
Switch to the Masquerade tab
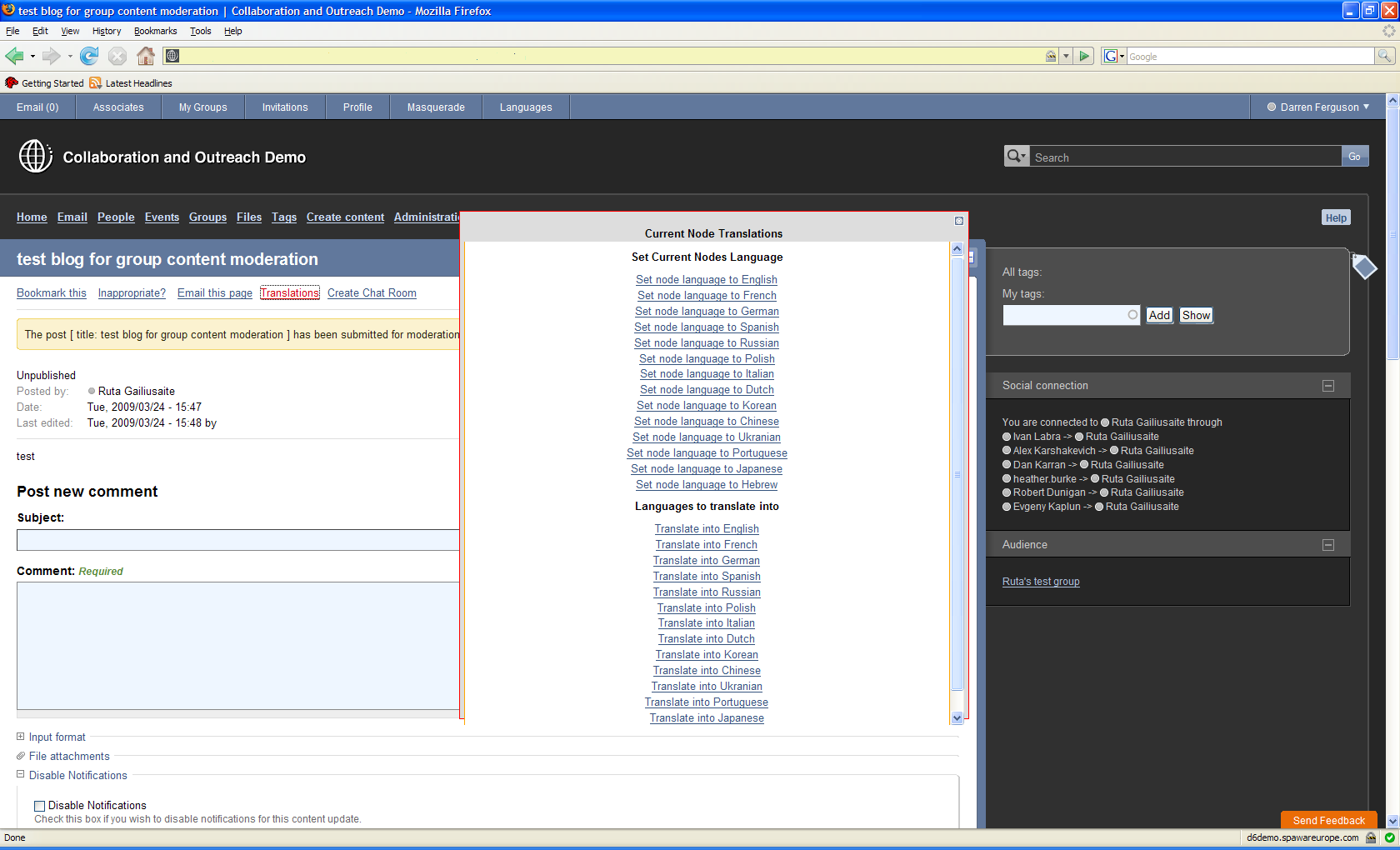point(436,107)
